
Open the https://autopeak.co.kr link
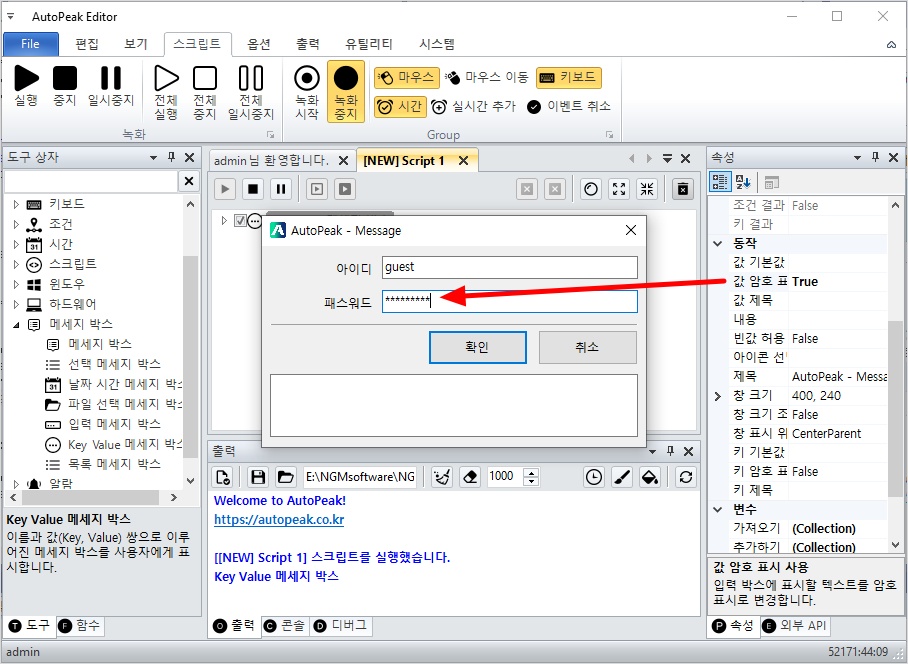pyautogui.click(x=279, y=520)
